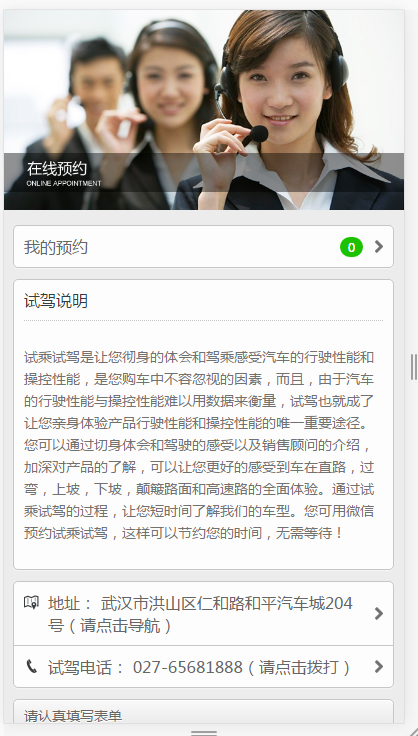
Task: Click the right edge resize handle
Action: pyautogui.click(x=413, y=367)
